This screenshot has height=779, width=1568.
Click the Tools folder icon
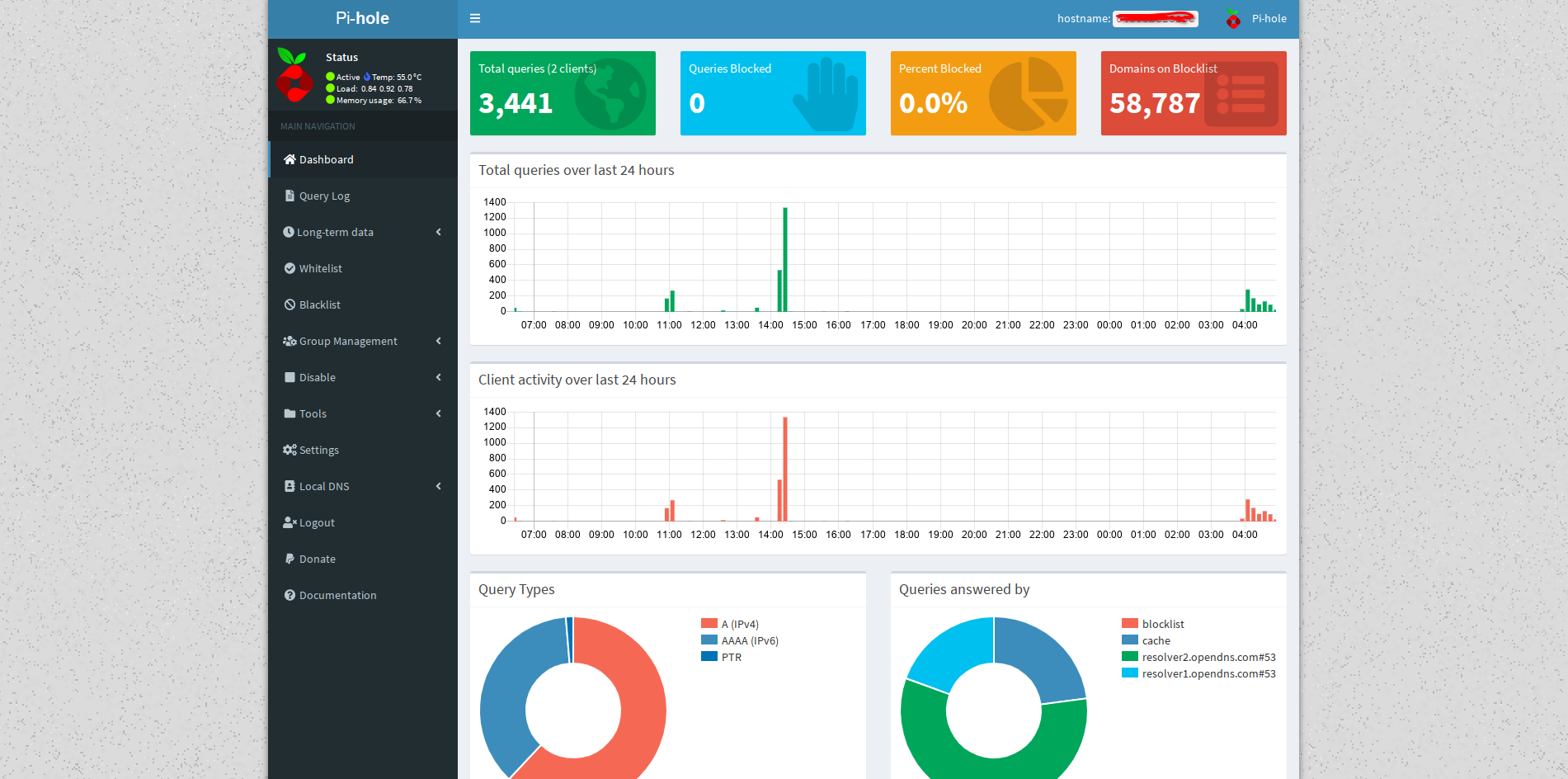coord(290,413)
